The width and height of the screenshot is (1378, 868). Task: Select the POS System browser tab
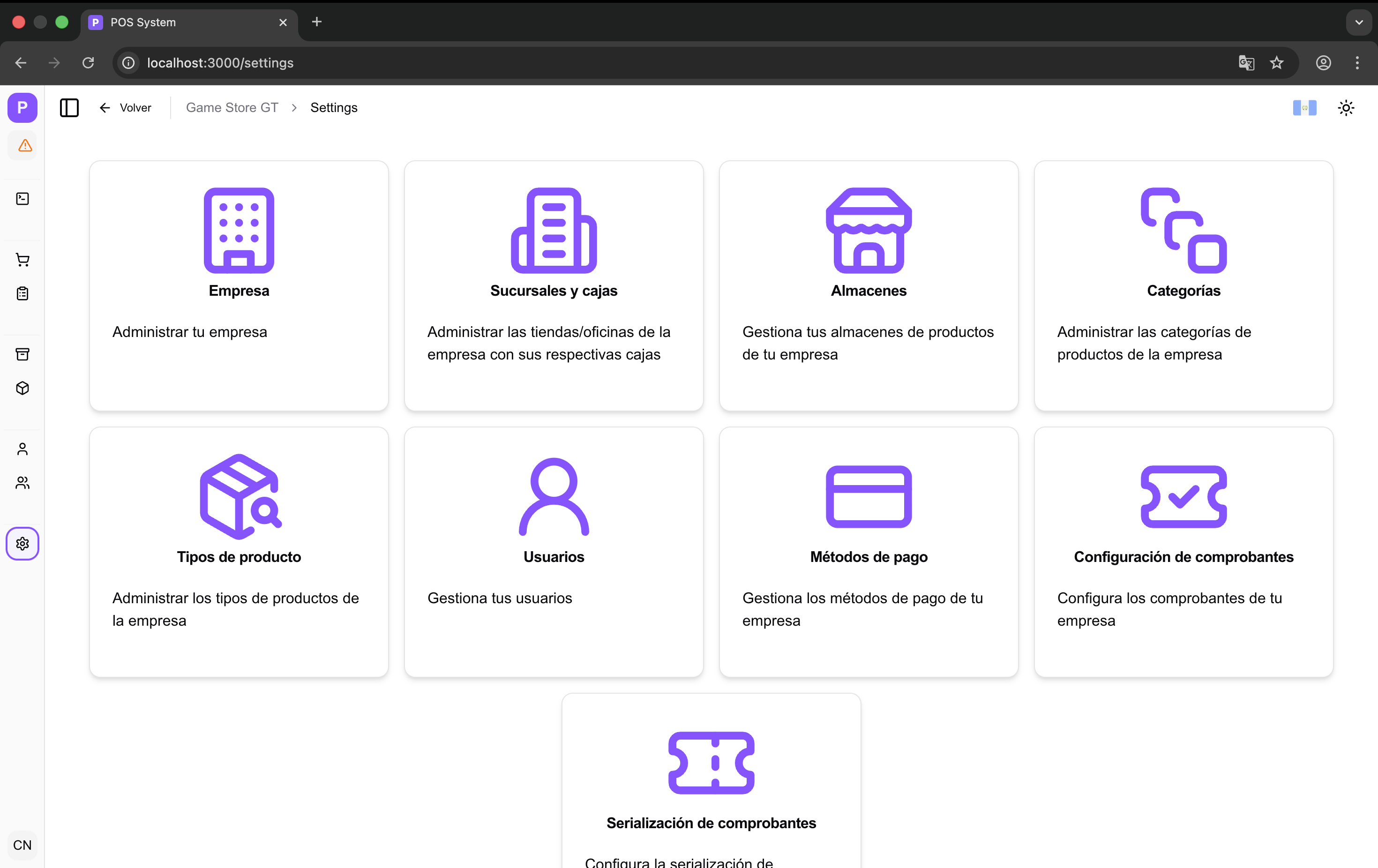tap(189, 22)
